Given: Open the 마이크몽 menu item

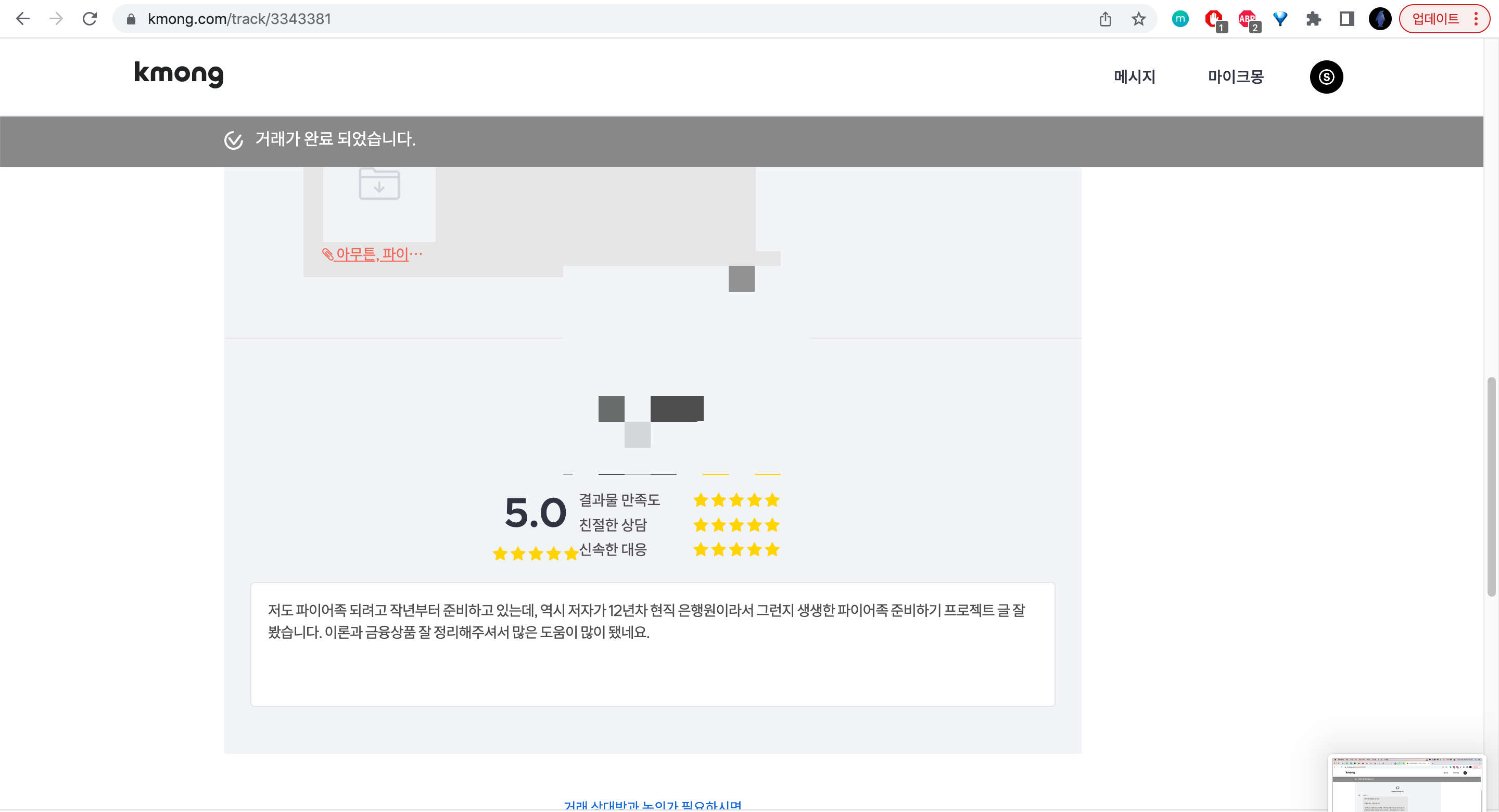Looking at the screenshot, I should click(1236, 77).
